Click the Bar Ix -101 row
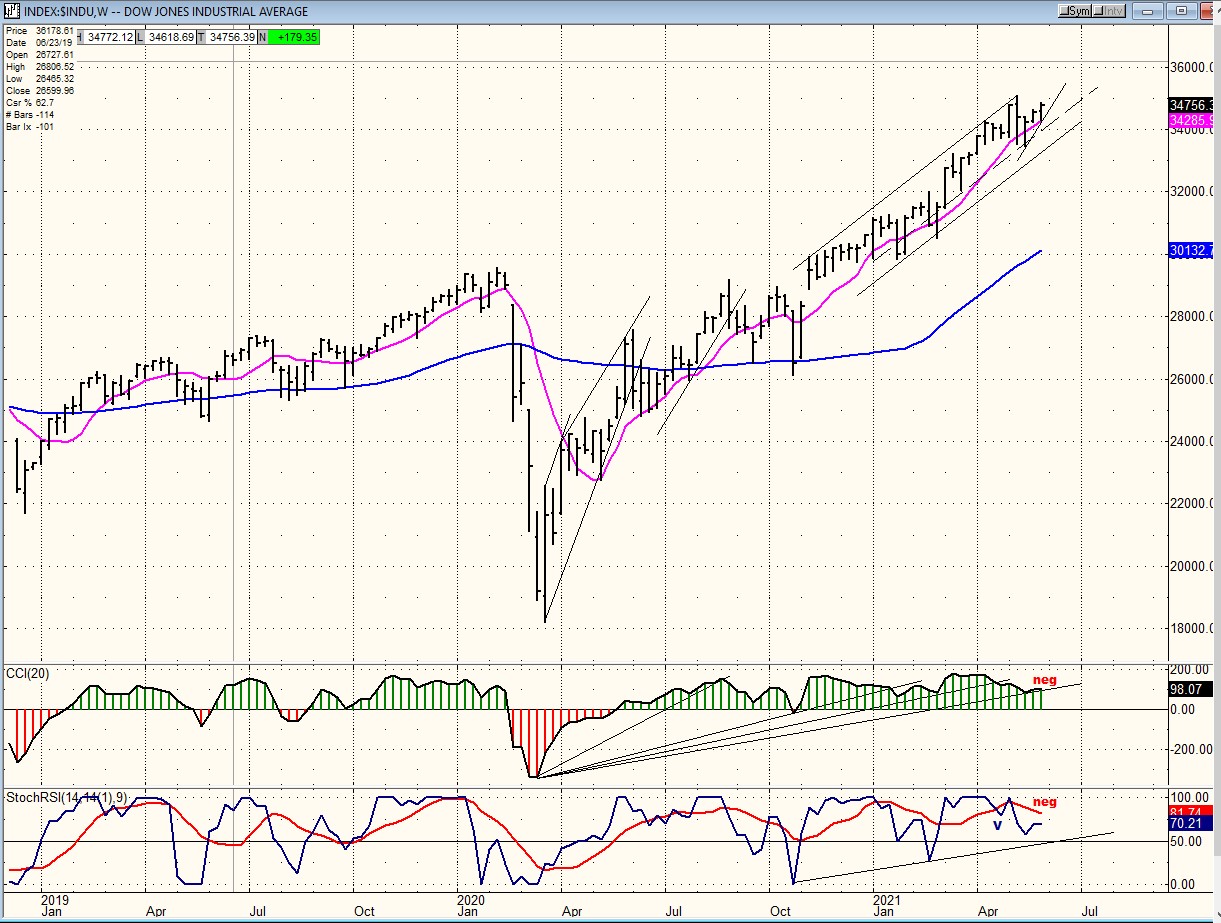 coord(30,127)
